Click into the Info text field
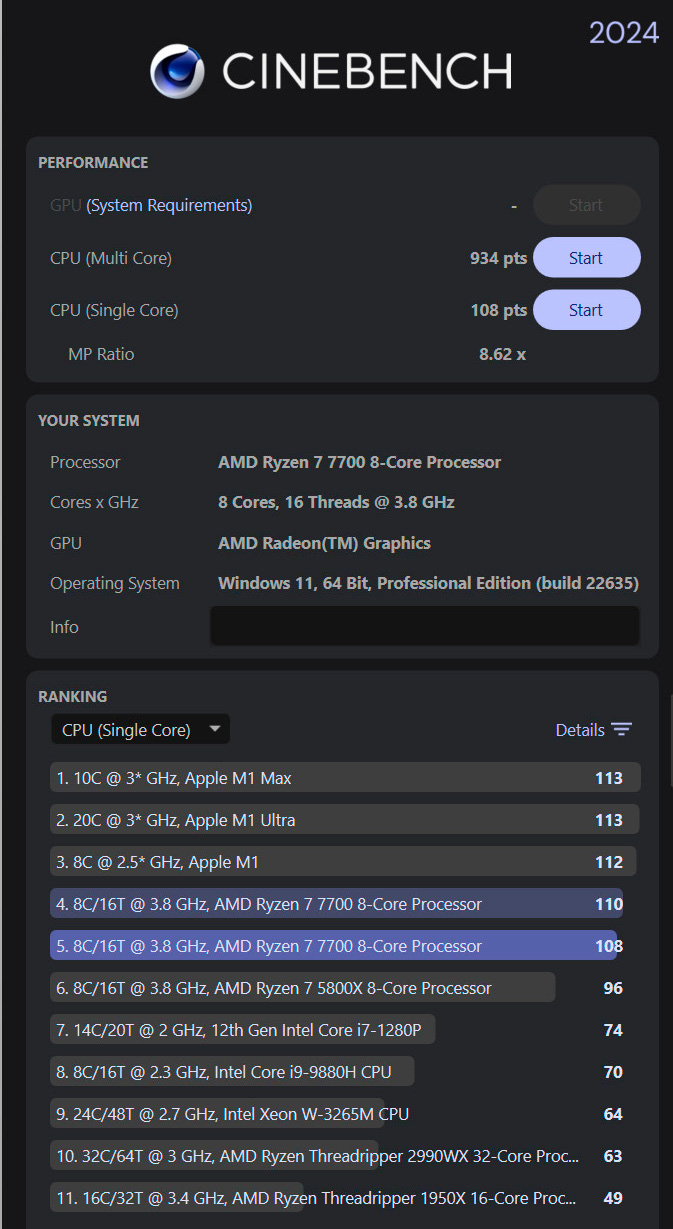 click(x=424, y=627)
